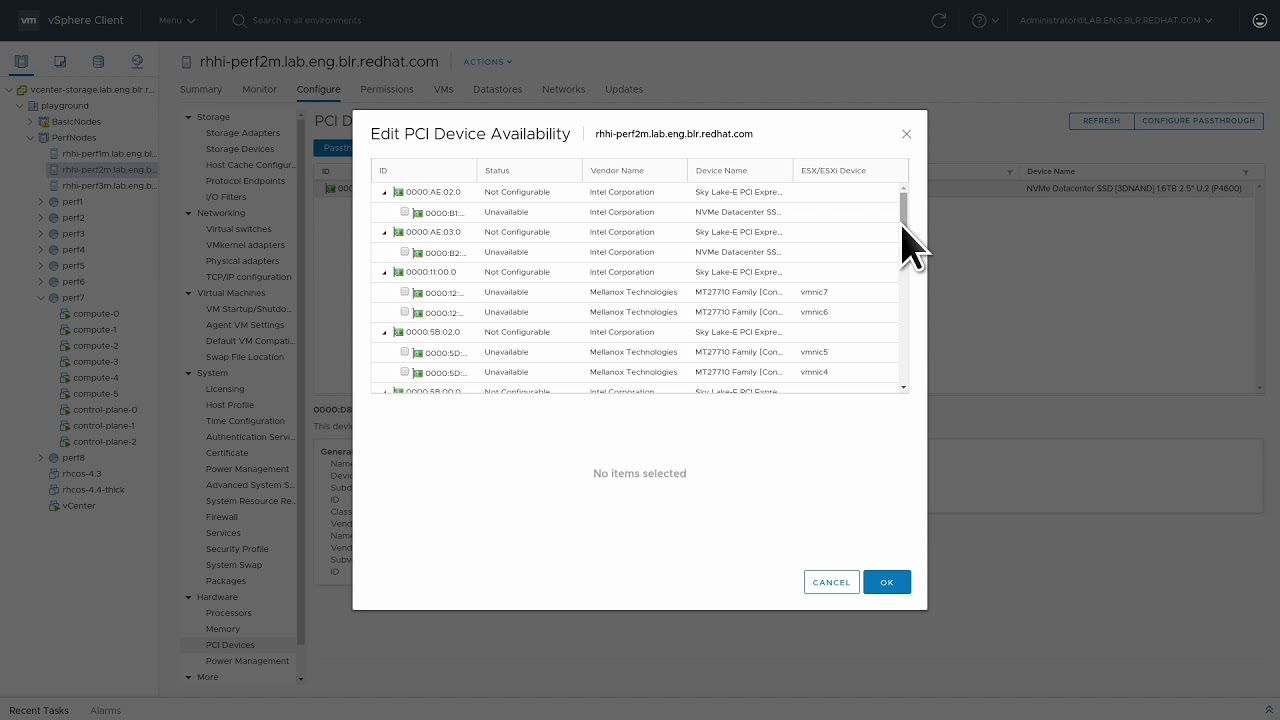The image size is (1280, 720).
Task: Switch to the Datastores tab
Action: [497, 89]
